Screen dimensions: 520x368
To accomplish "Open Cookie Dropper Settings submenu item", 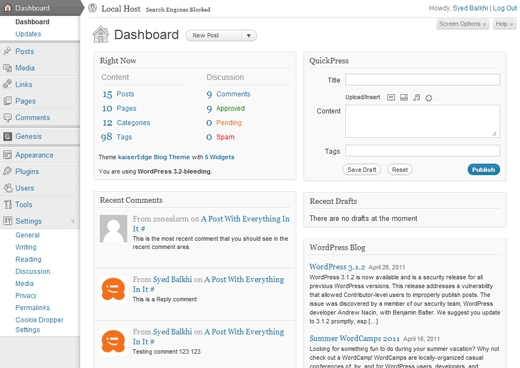I will [39, 325].
